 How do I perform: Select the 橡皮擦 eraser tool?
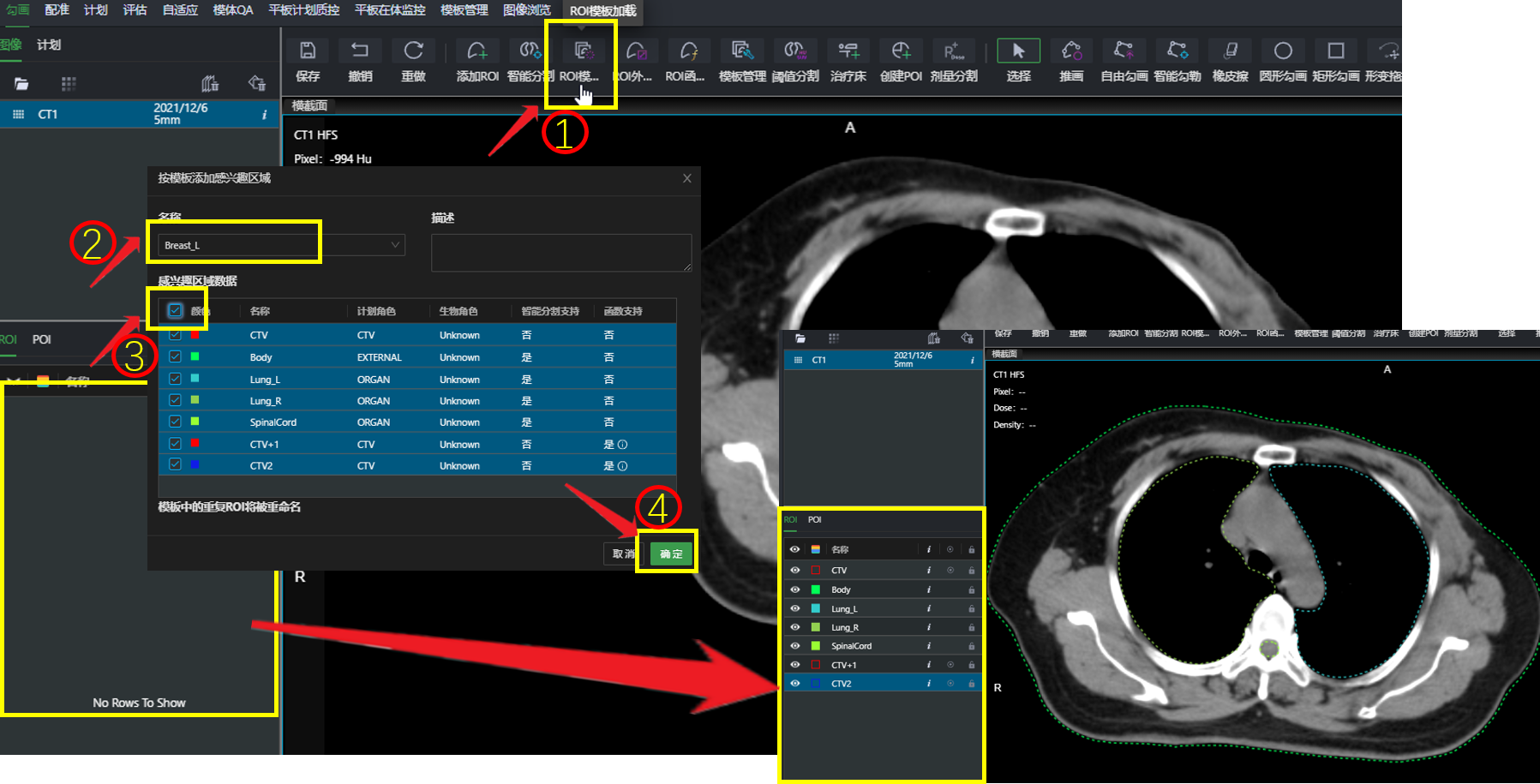tap(1231, 51)
